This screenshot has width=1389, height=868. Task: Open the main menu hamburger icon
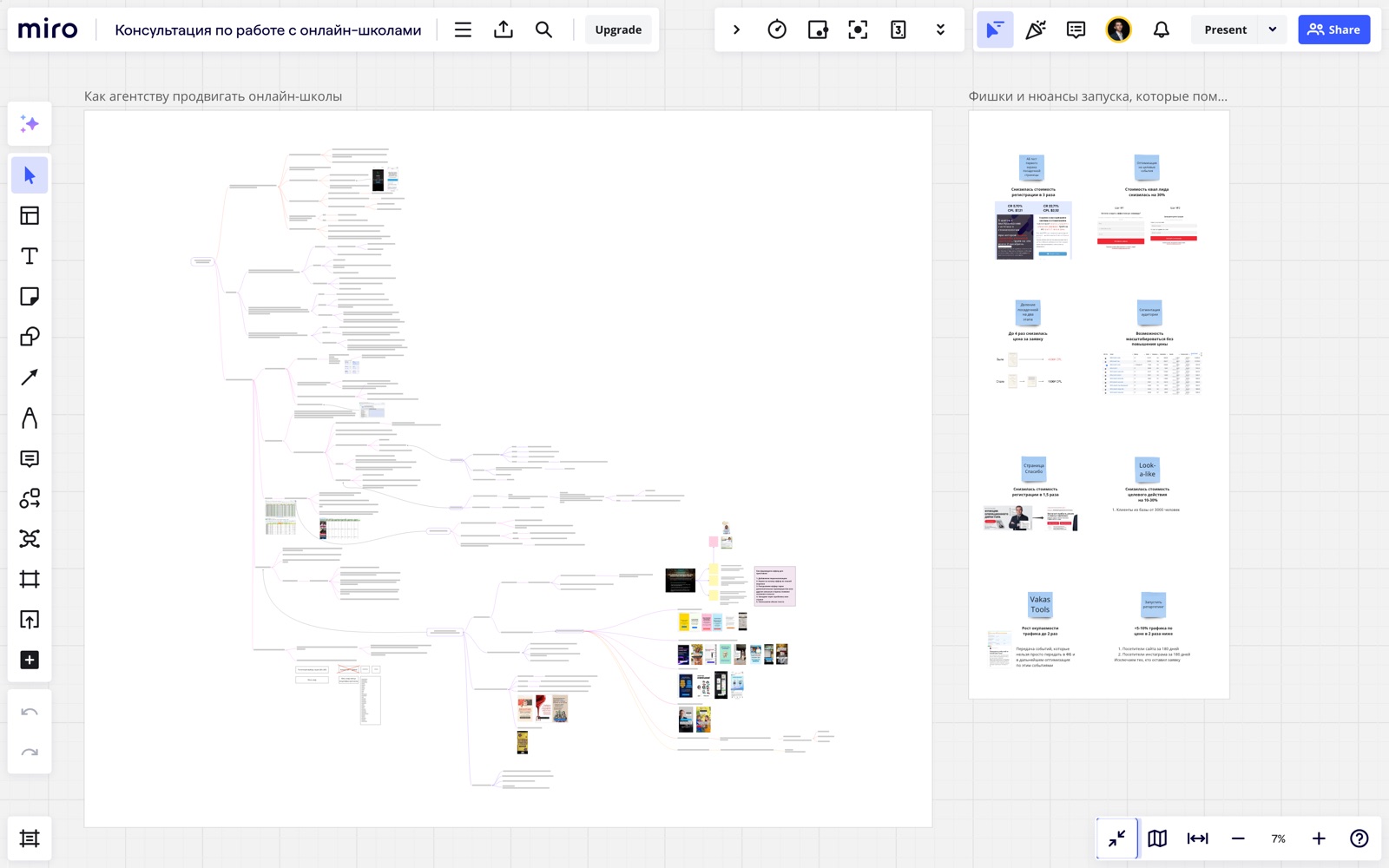tap(463, 30)
